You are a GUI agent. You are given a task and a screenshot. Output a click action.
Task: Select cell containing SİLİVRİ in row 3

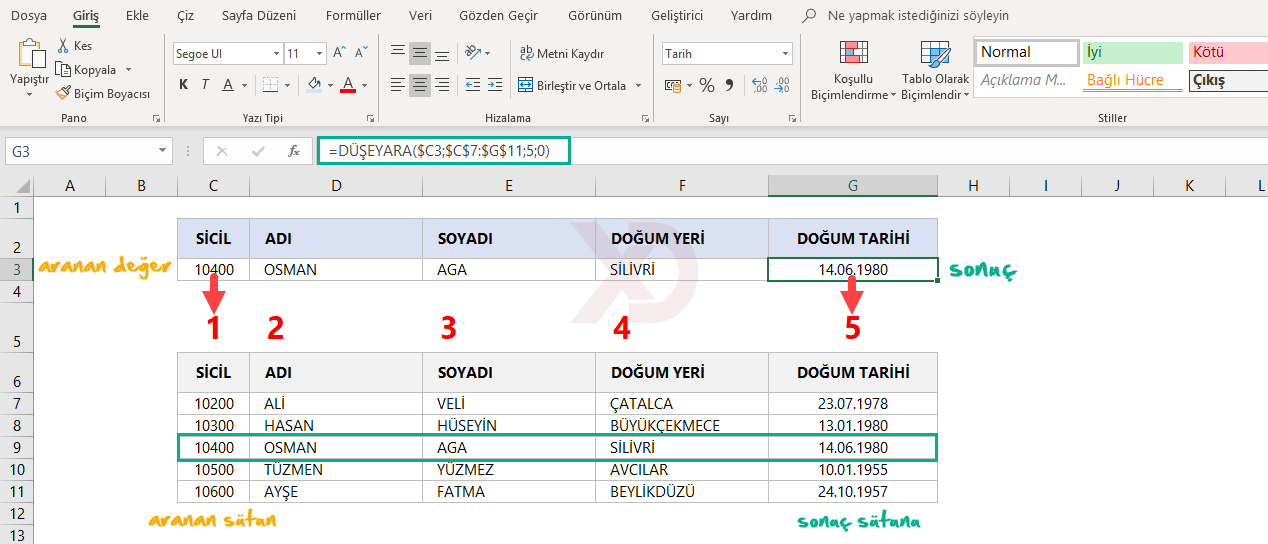click(x=682, y=270)
